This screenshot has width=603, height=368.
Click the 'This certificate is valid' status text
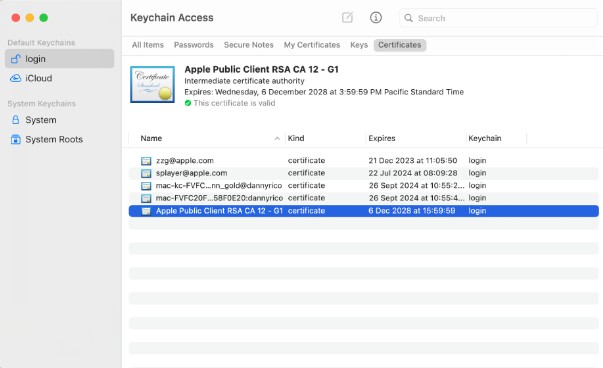pyautogui.click(x=234, y=103)
